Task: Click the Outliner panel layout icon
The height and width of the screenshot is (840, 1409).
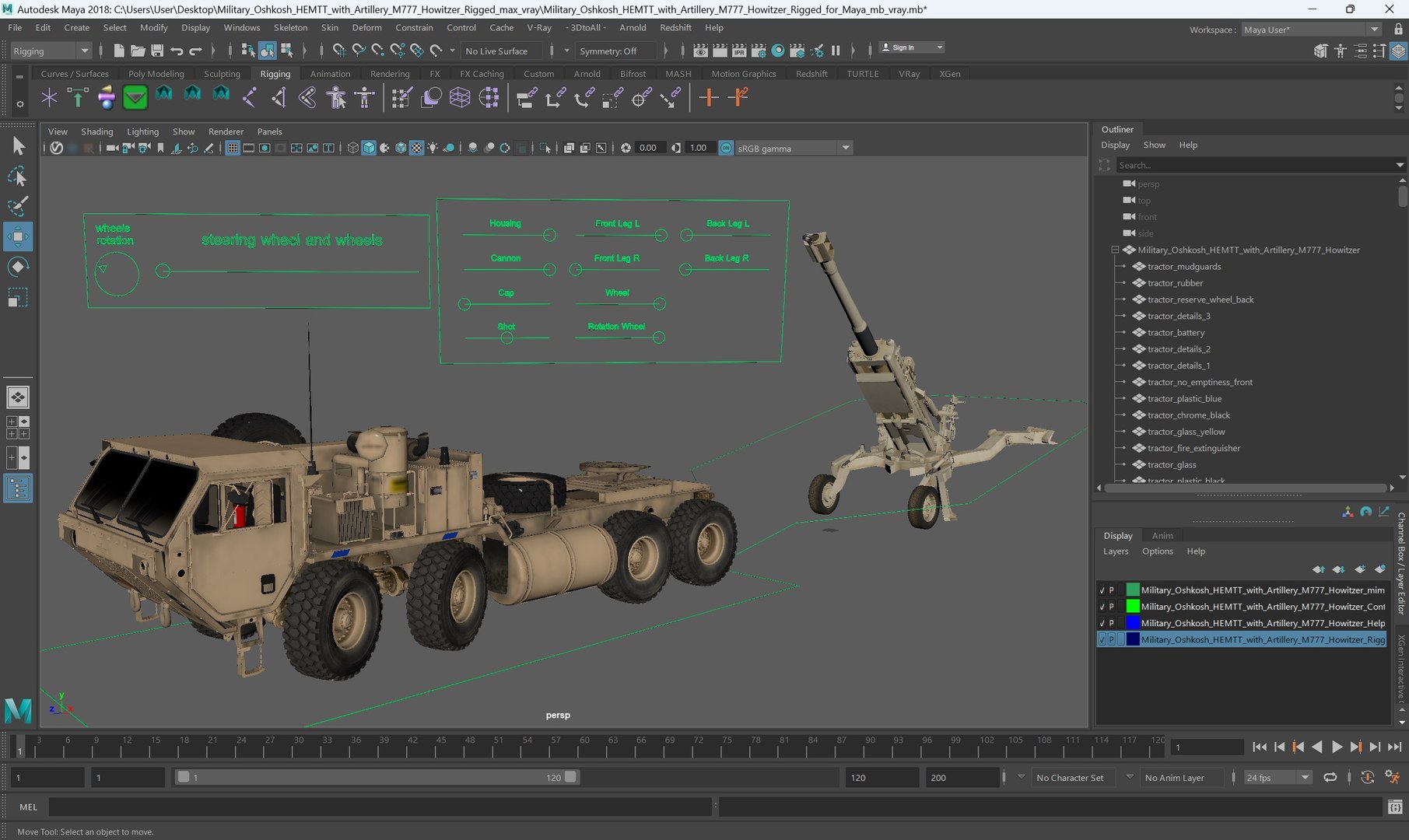Action: [18, 488]
